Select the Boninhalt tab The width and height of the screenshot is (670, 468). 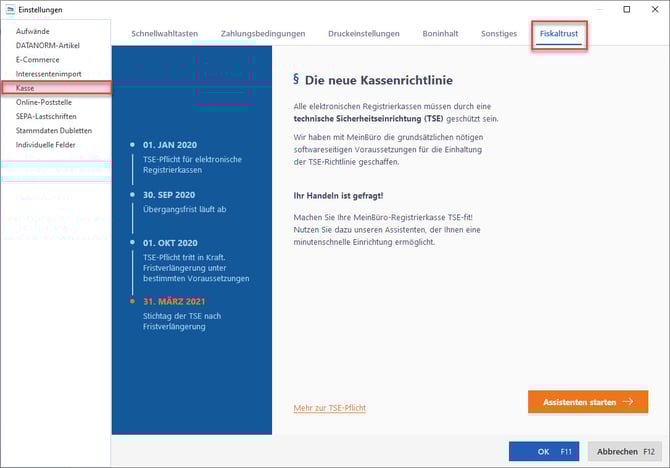(x=439, y=34)
